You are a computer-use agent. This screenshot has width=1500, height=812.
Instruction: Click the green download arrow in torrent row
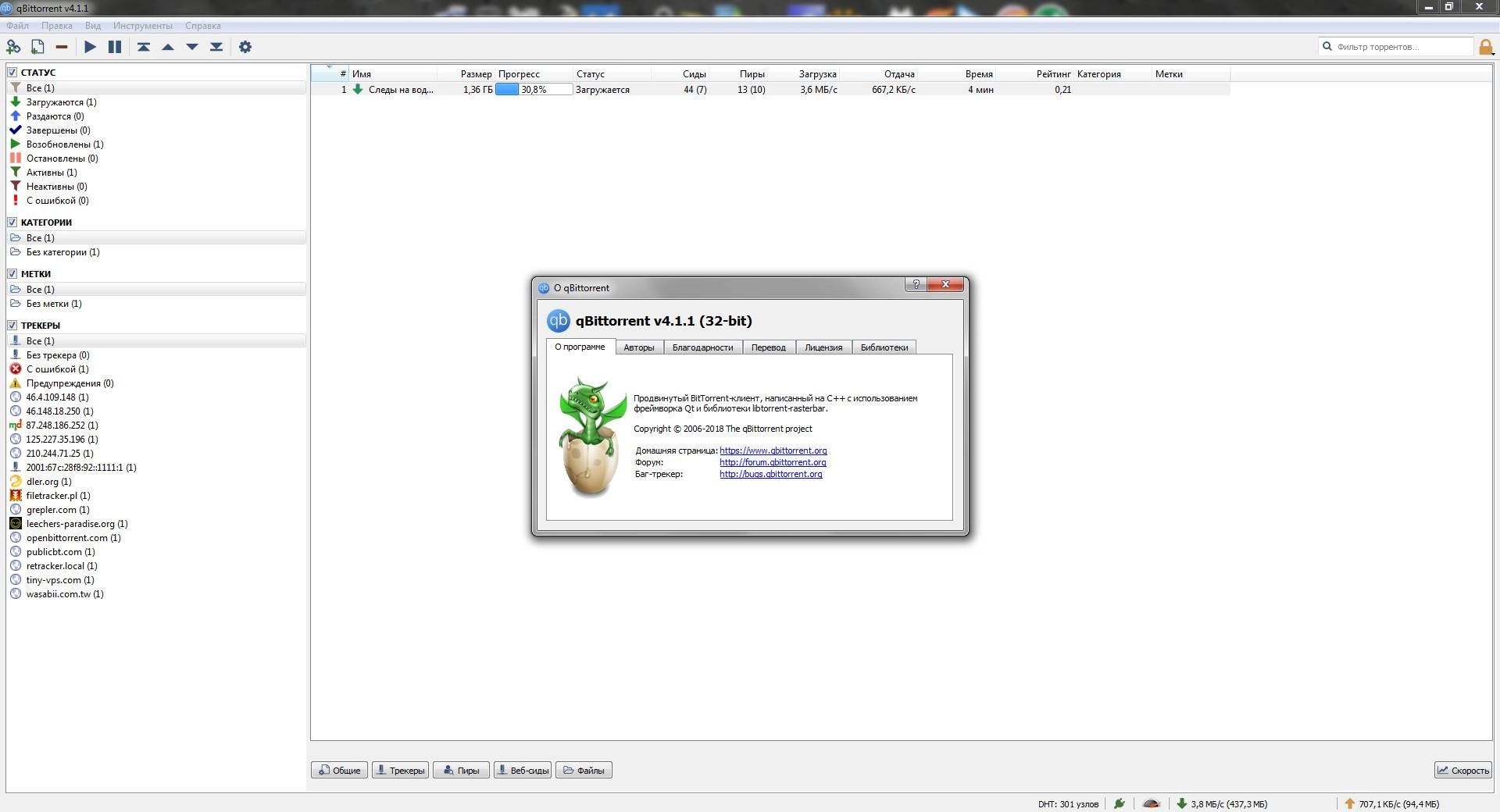(x=358, y=89)
